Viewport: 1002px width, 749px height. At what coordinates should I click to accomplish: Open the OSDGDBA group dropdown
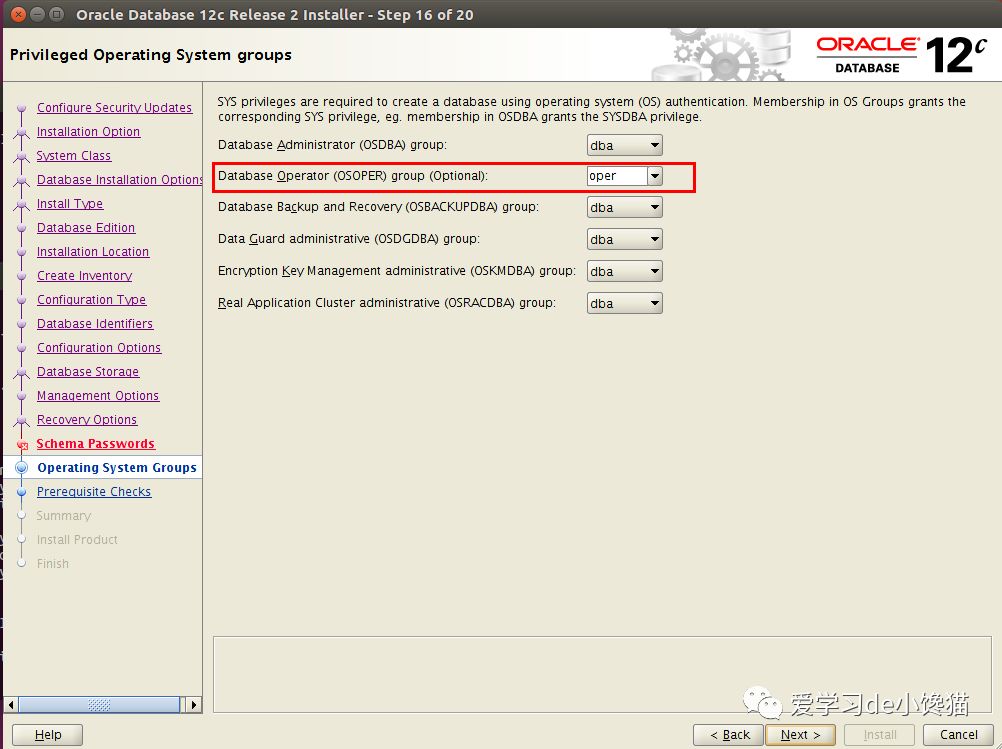point(624,239)
